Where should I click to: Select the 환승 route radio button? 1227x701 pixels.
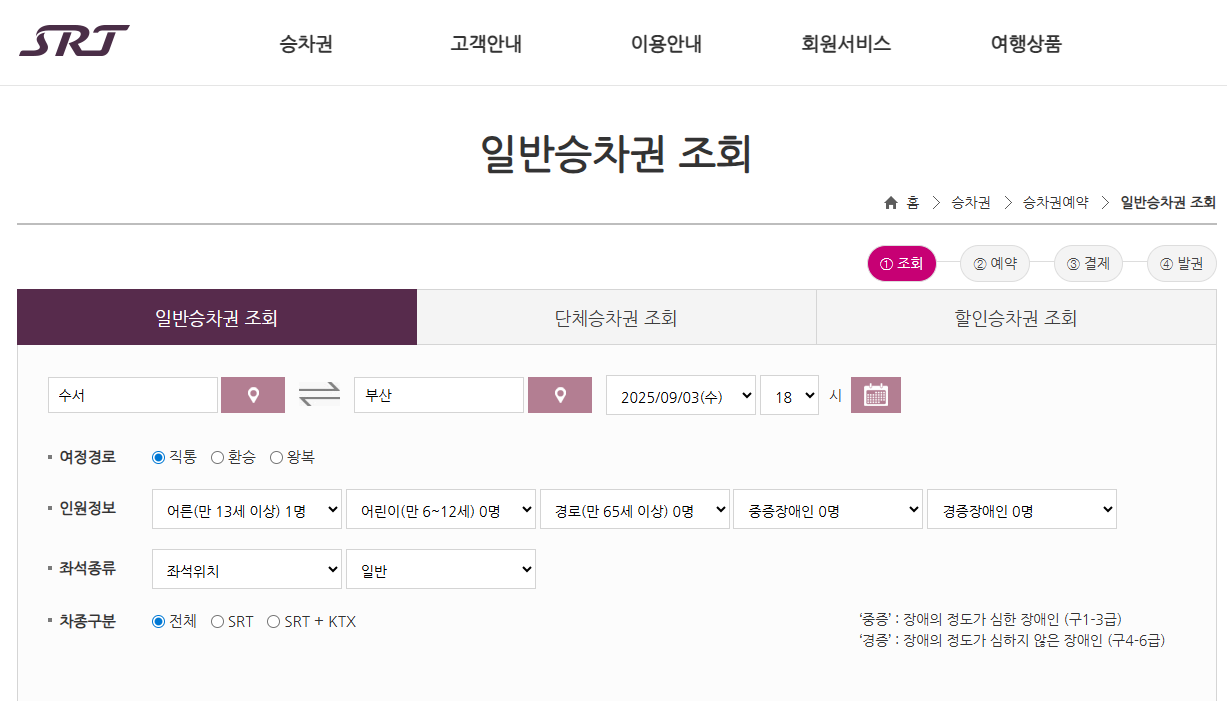217,457
